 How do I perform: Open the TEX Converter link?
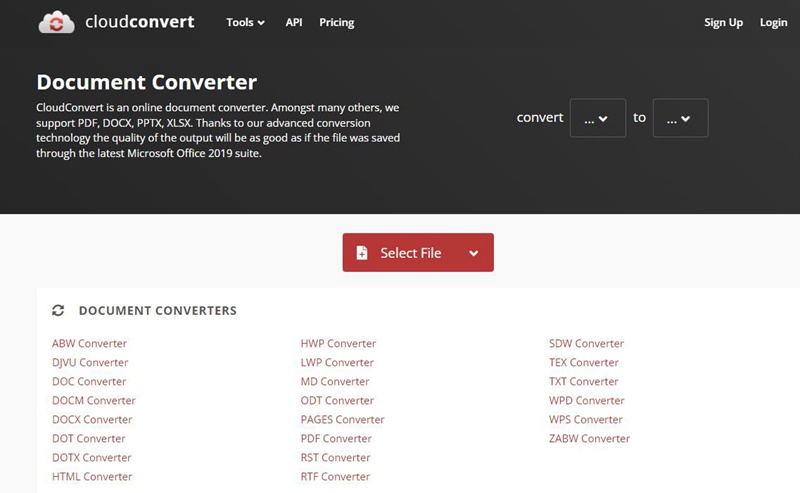(x=584, y=362)
